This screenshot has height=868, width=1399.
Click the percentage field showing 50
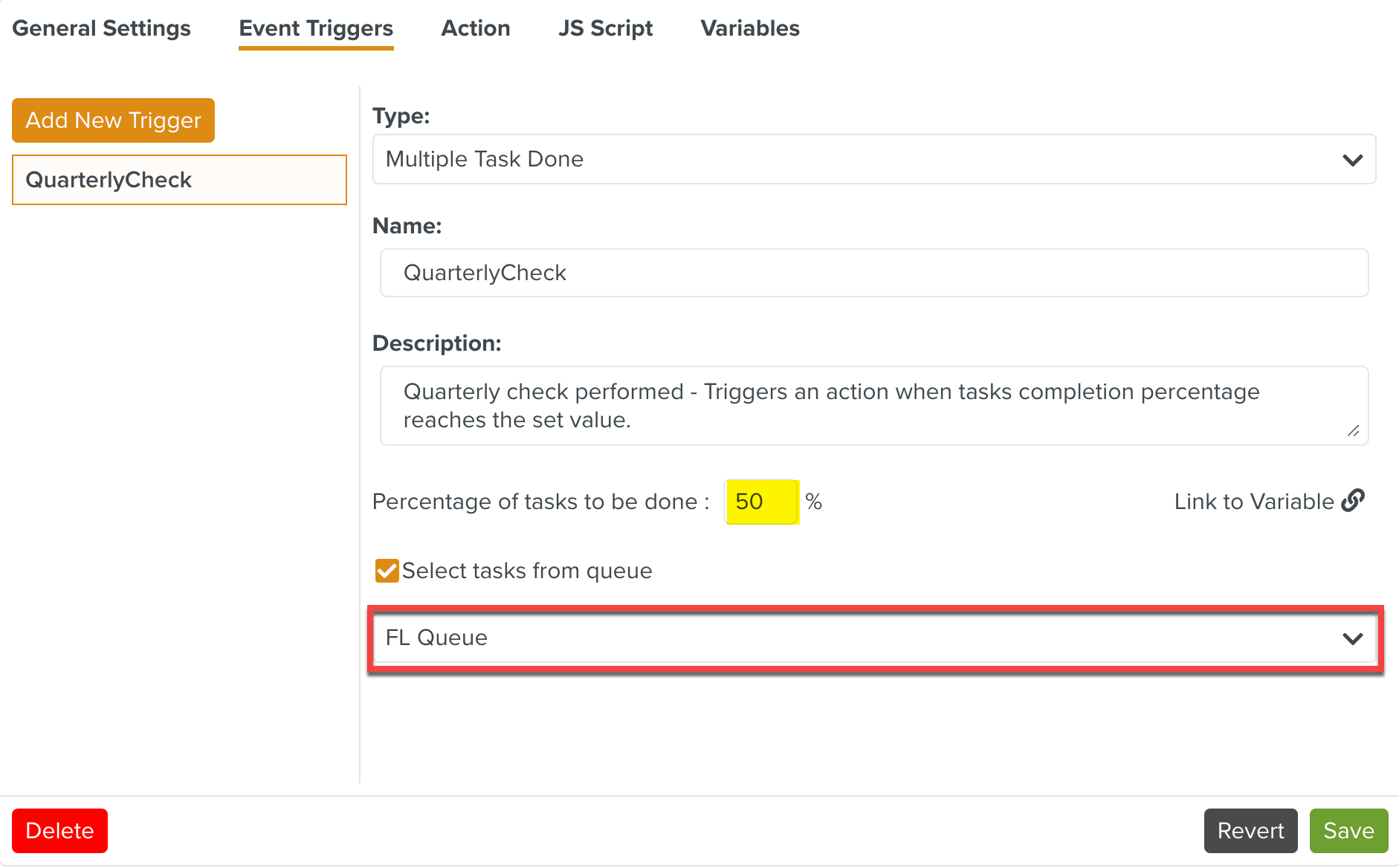tap(761, 502)
